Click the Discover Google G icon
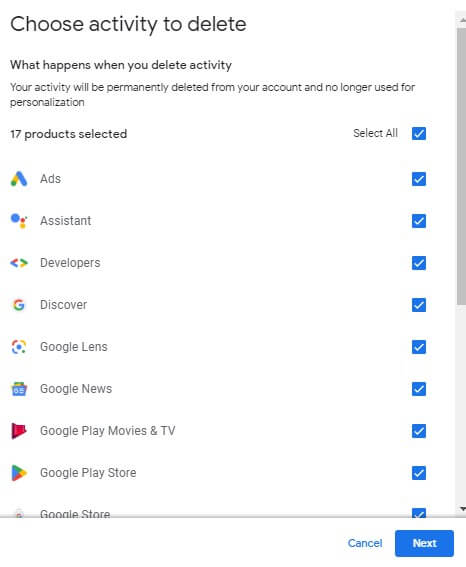The height and width of the screenshot is (567, 466). [19, 305]
